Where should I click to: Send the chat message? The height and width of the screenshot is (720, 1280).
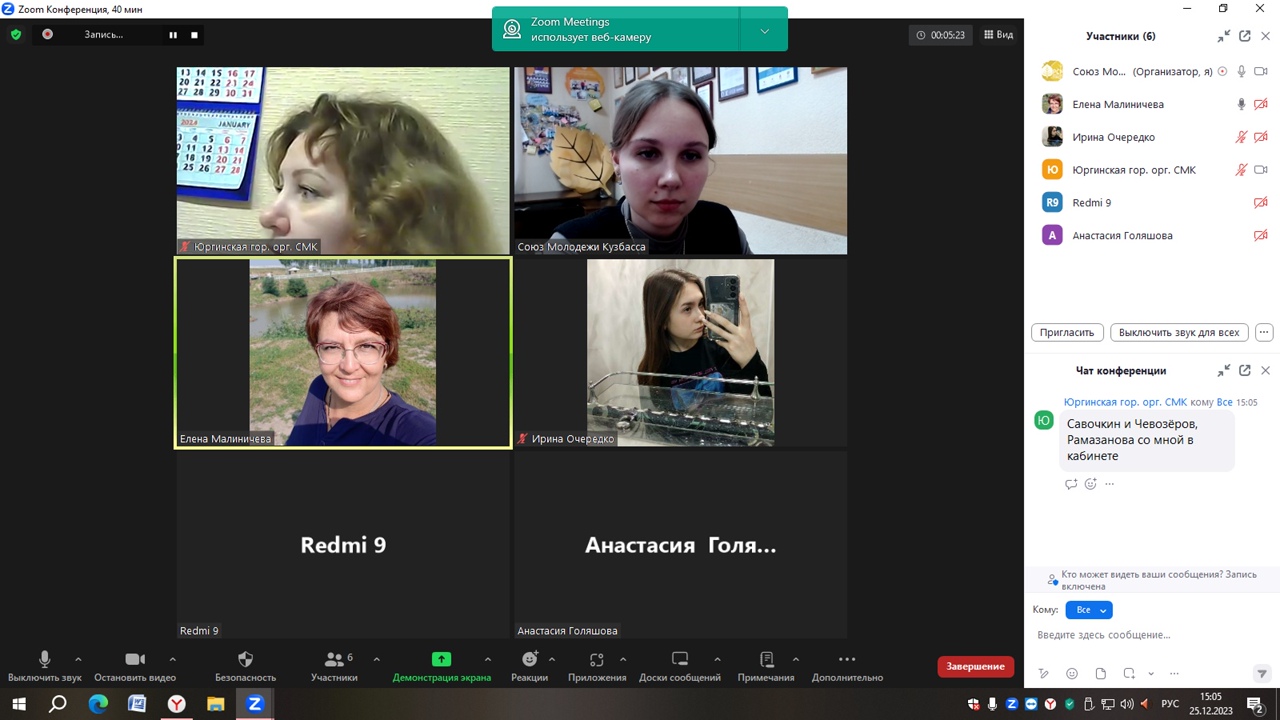[1262, 674]
